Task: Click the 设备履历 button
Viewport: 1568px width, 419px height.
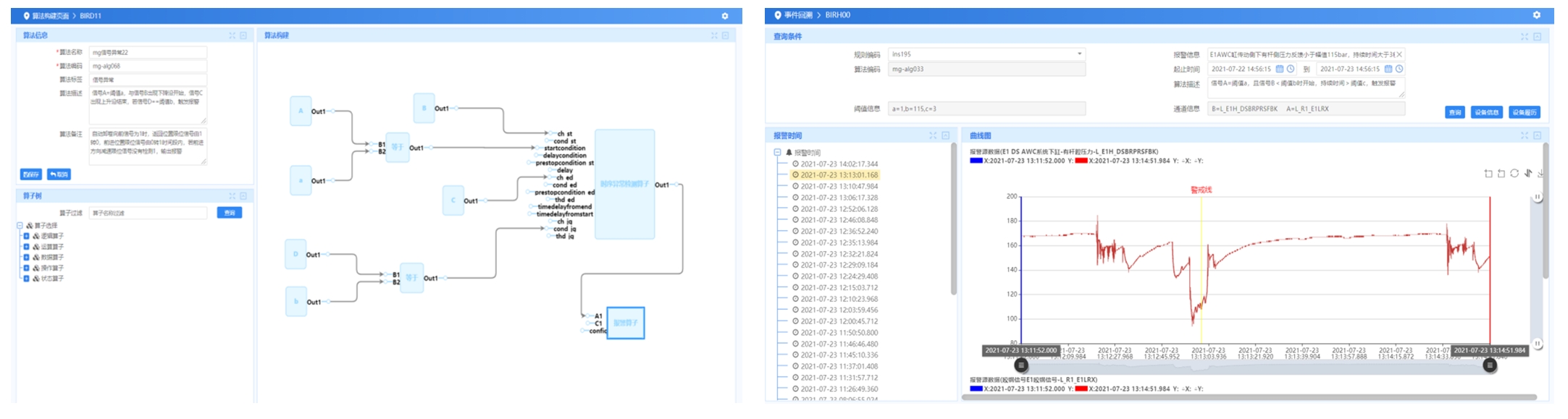Action: pyautogui.click(x=1525, y=112)
